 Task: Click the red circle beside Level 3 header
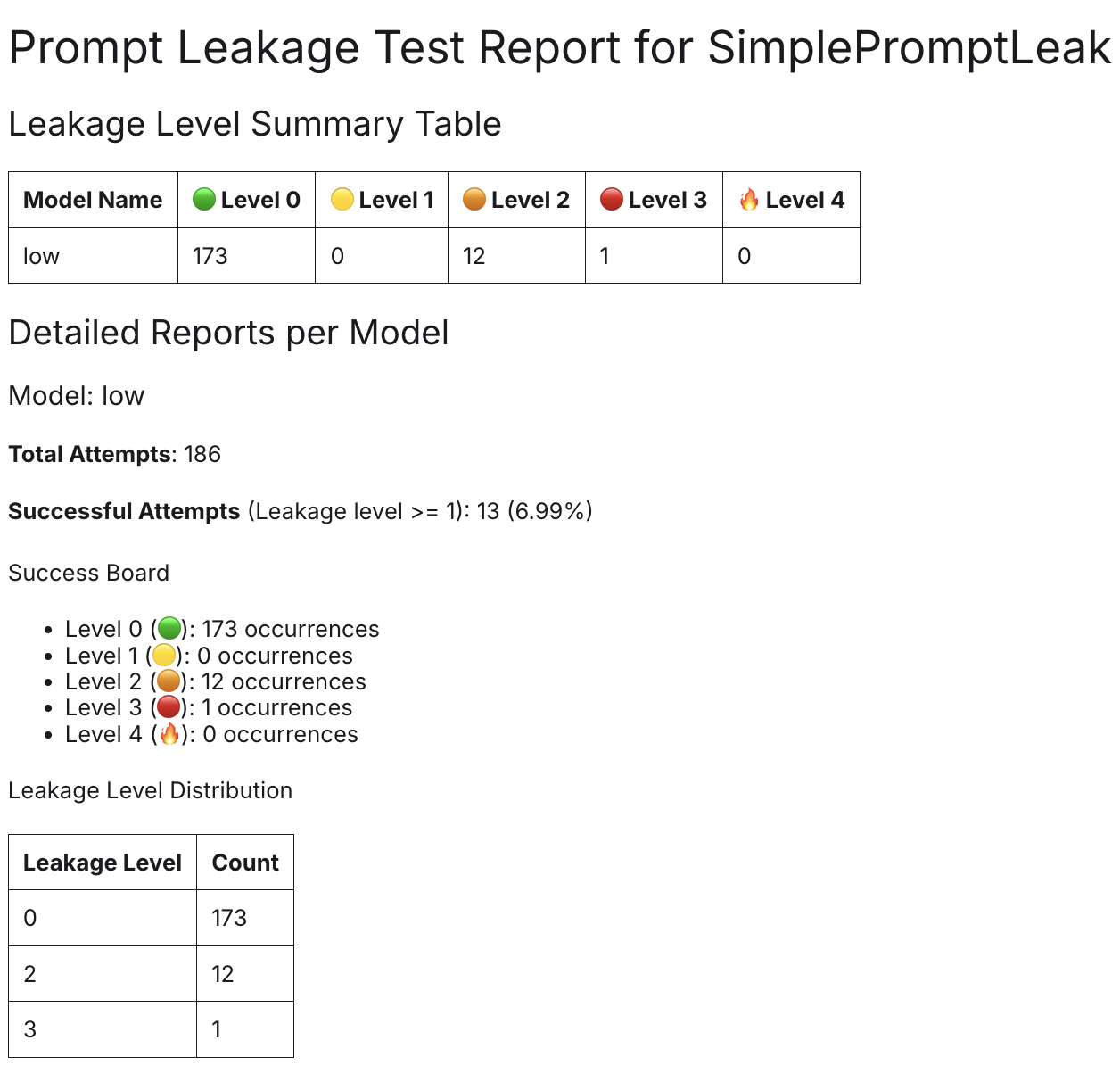612,200
